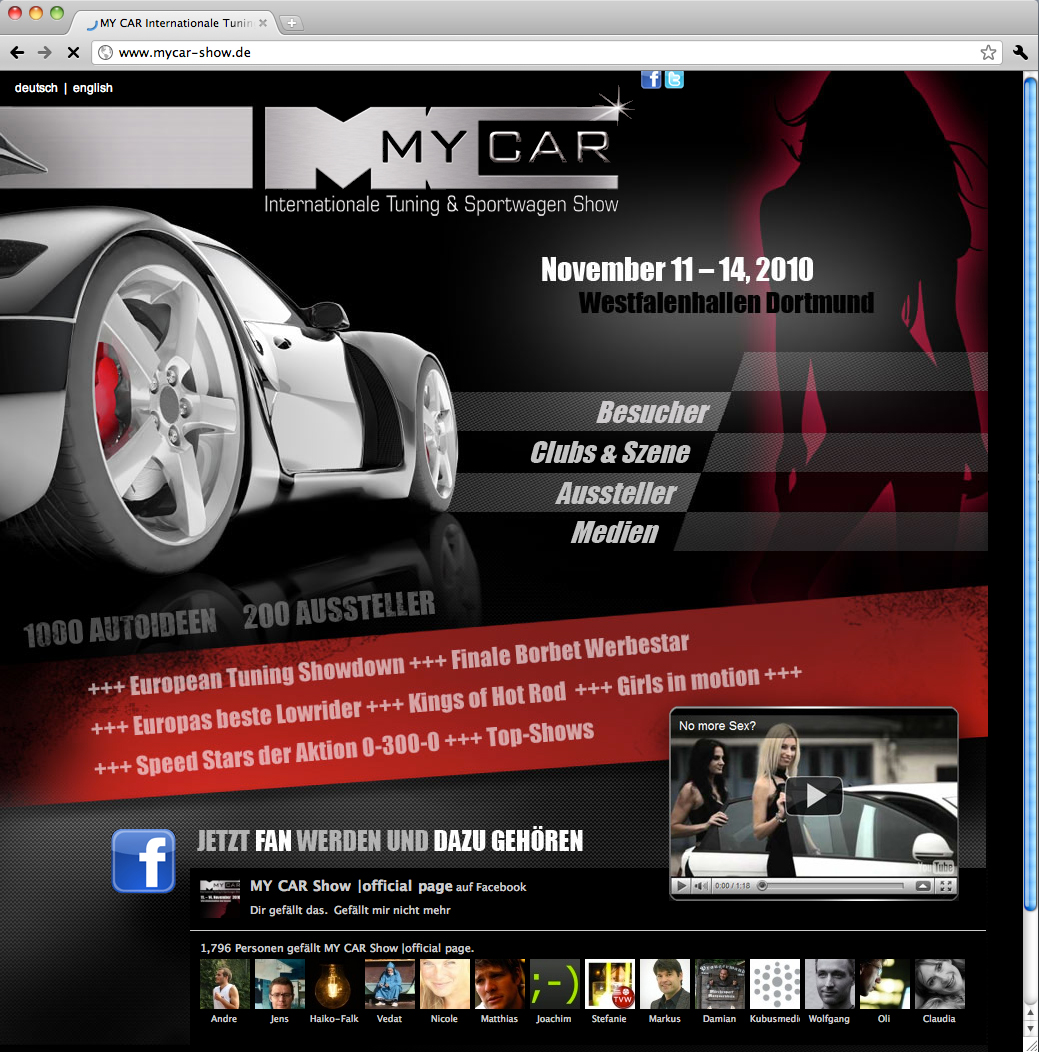This screenshot has height=1052, width=1039.
Task: Click 'No more Sex?' video title
Action: click(x=717, y=726)
